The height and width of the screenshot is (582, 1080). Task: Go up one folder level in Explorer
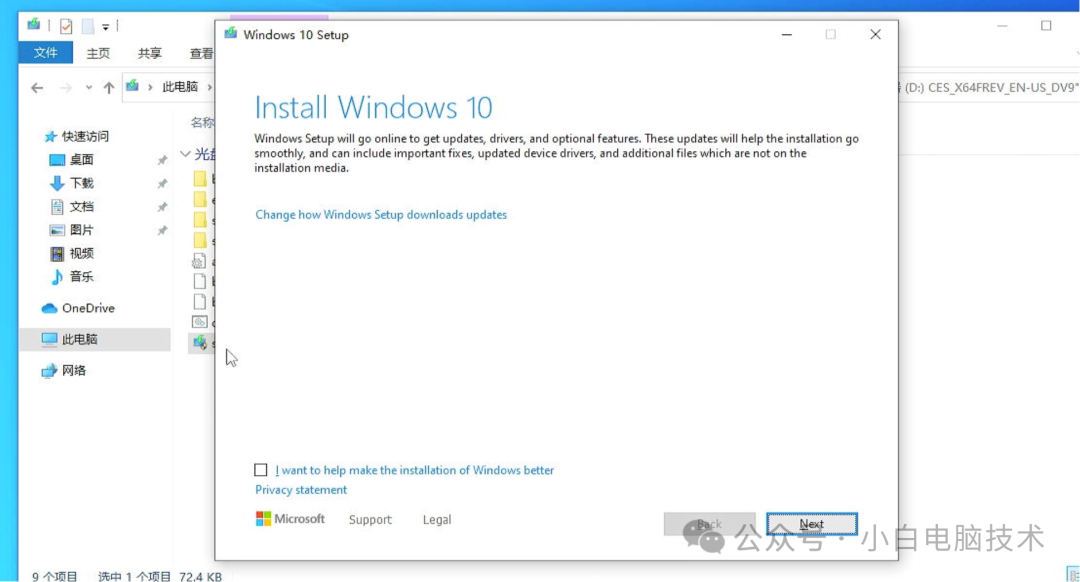coord(109,87)
